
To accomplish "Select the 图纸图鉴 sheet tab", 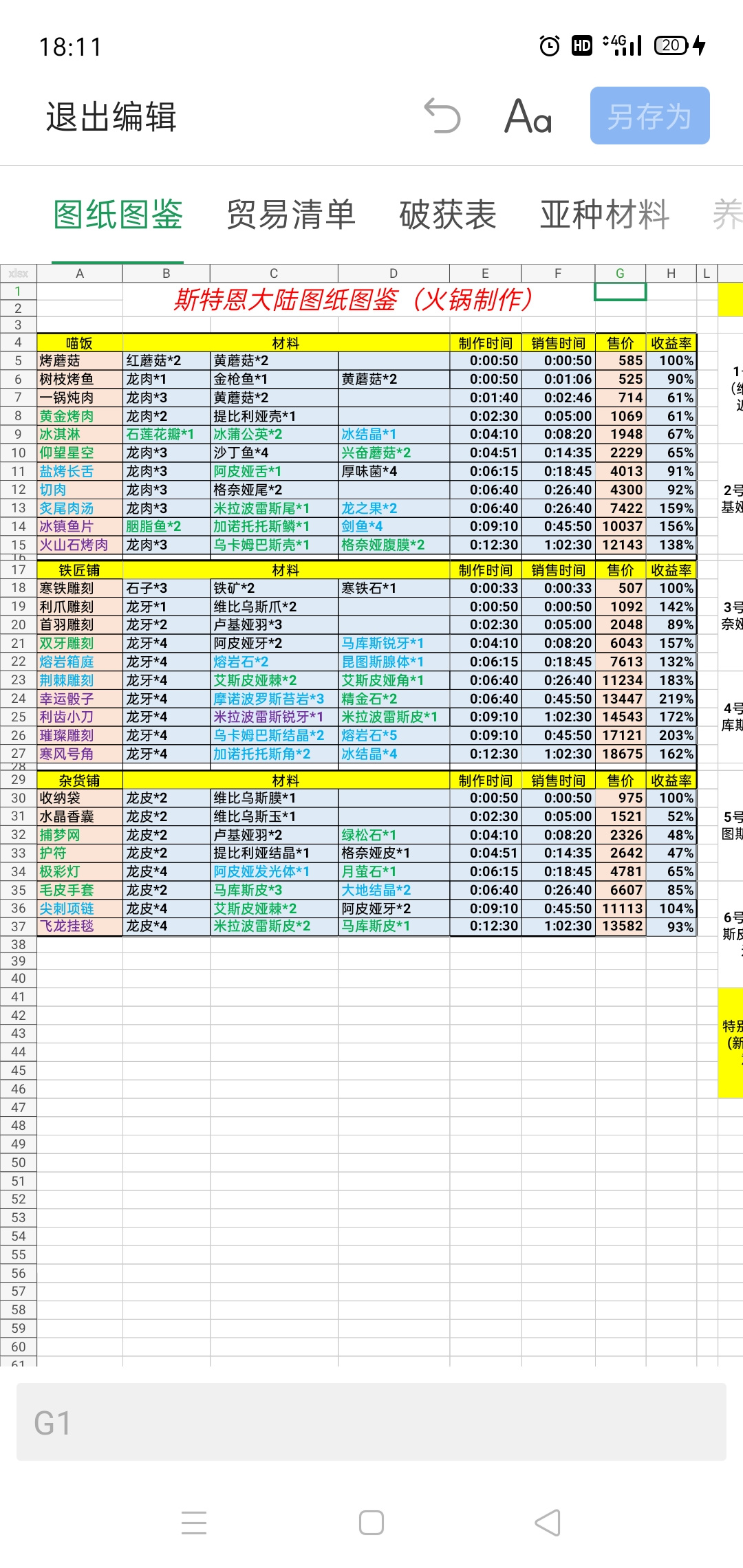I will (118, 215).
